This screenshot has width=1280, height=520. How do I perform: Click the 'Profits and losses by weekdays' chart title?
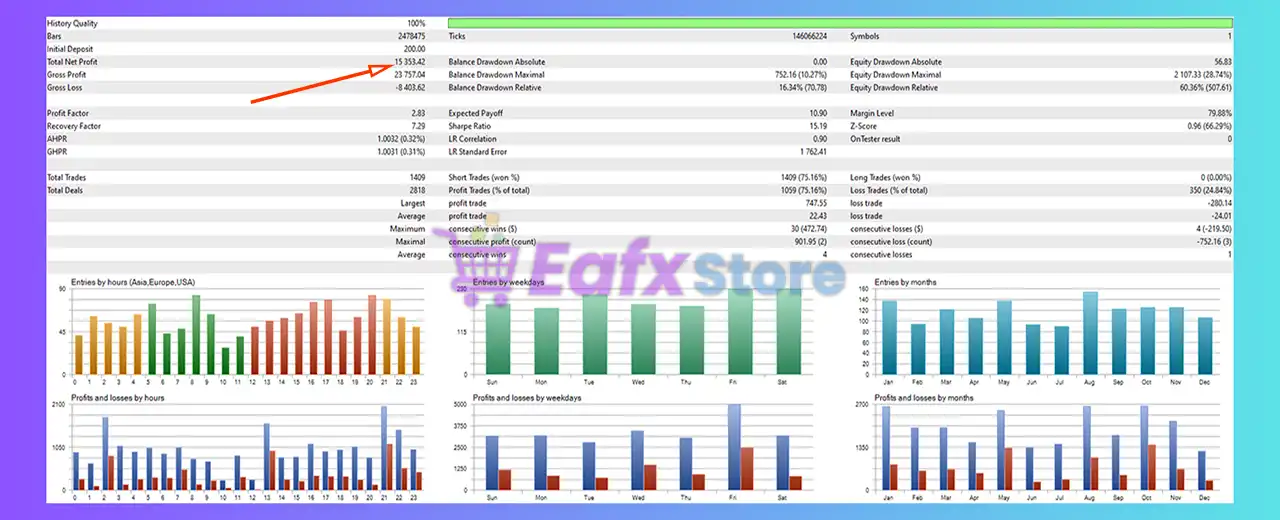[526, 398]
